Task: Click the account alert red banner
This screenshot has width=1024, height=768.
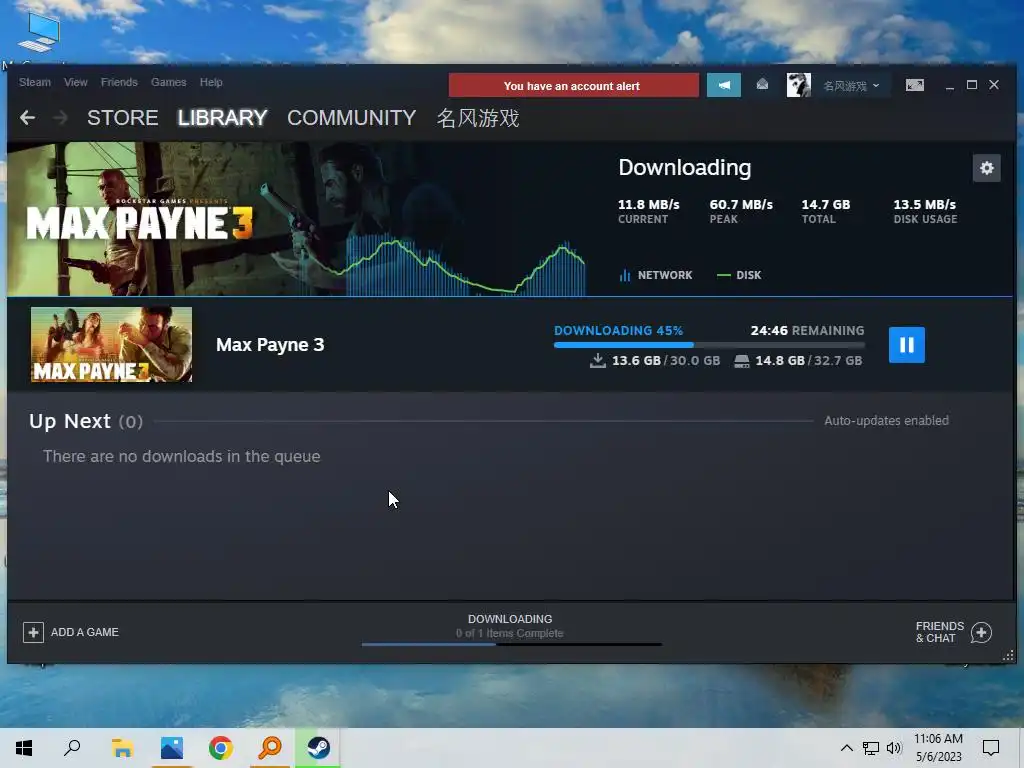Action: coord(573,86)
